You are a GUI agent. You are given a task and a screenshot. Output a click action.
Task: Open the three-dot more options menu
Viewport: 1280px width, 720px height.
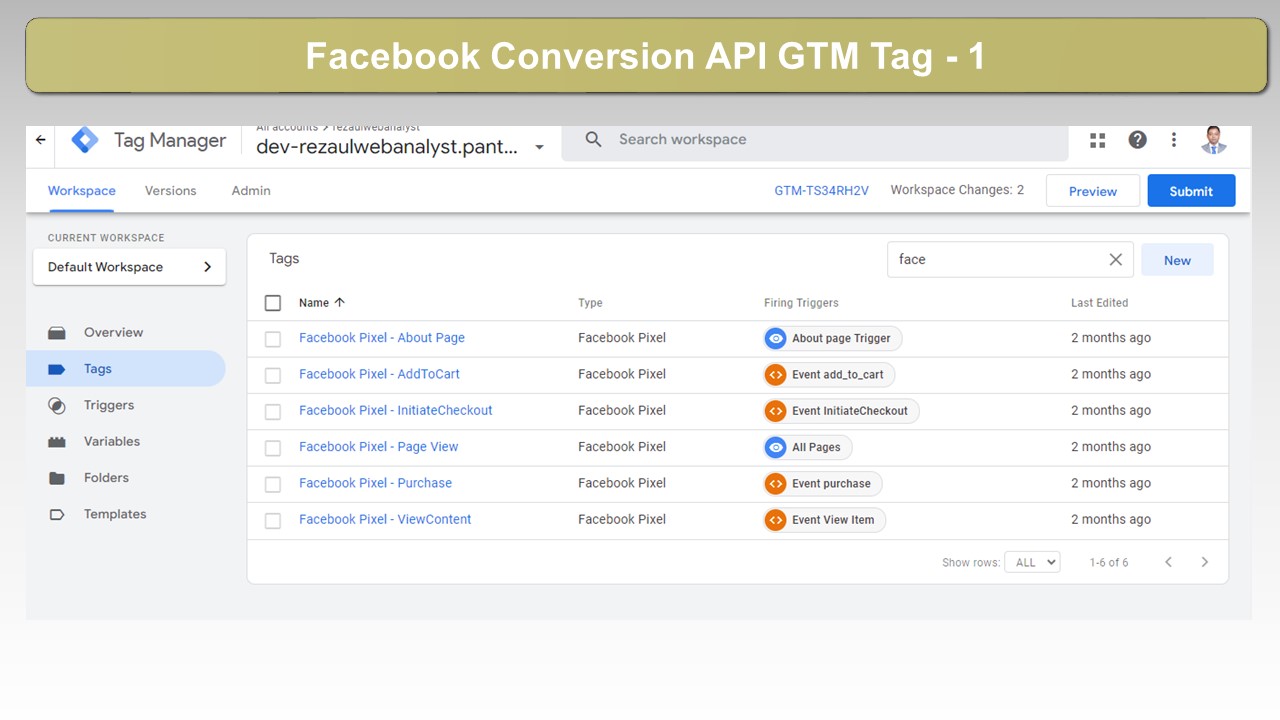(1174, 140)
